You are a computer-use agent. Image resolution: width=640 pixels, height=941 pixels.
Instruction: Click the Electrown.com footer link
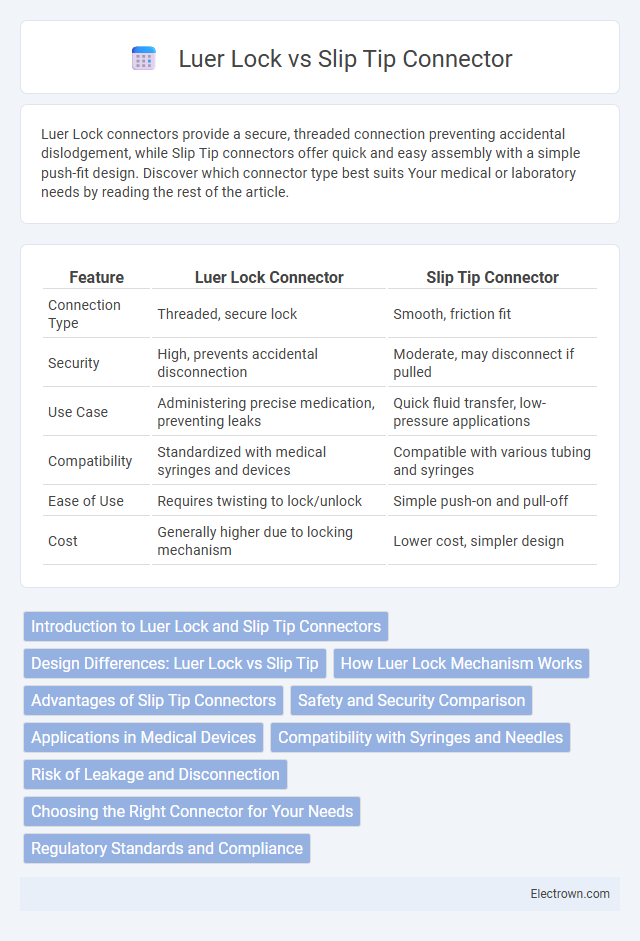click(570, 894)
